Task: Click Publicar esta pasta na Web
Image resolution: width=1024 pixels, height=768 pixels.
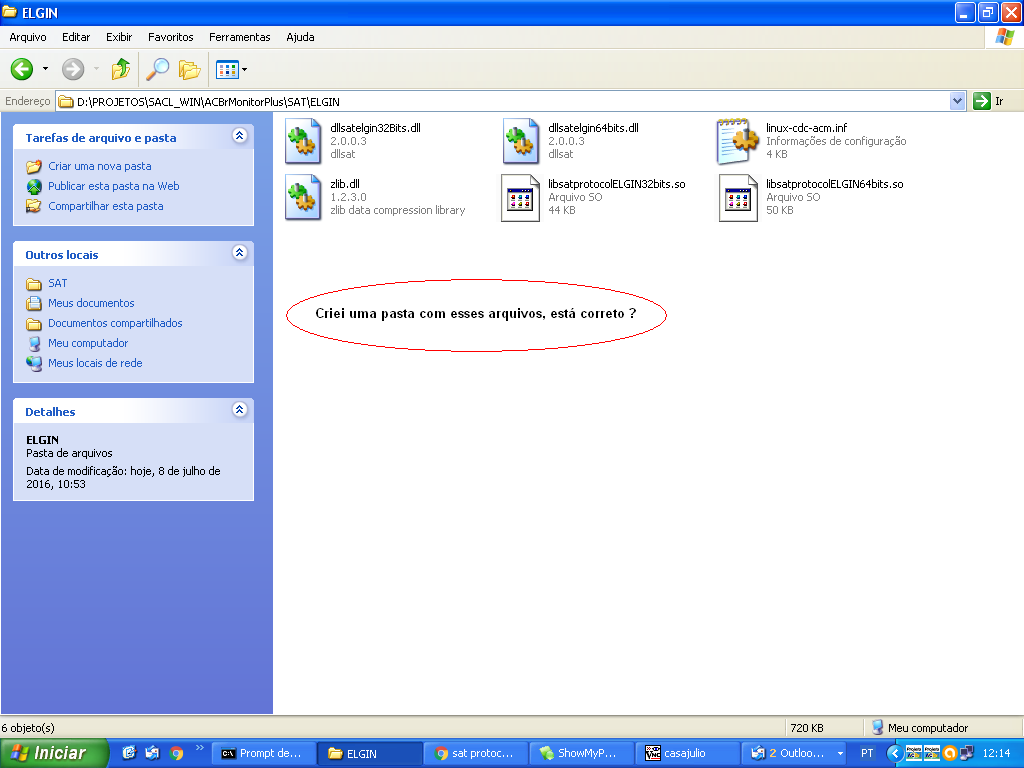Action: [x=114, y=186]
